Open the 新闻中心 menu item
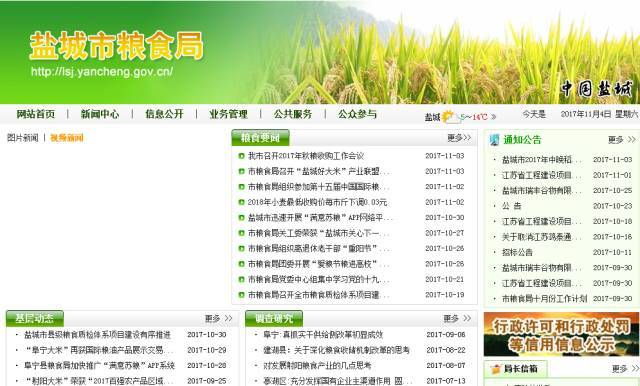The height and width of the screenshot is (386, 640). click(x=100, y=114)
